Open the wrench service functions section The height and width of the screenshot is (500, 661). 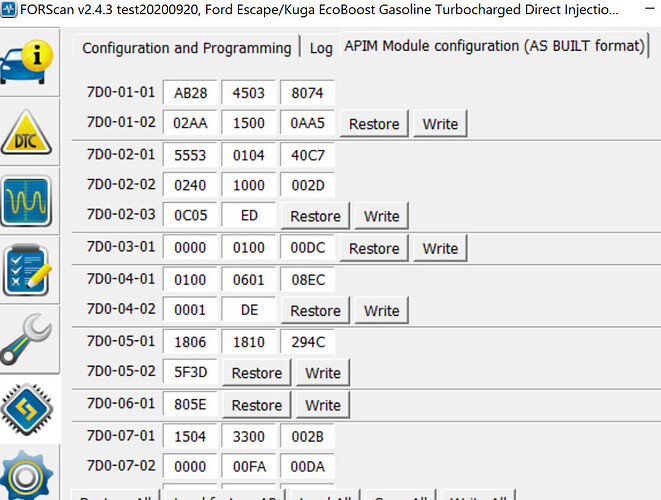coord(26,339)
